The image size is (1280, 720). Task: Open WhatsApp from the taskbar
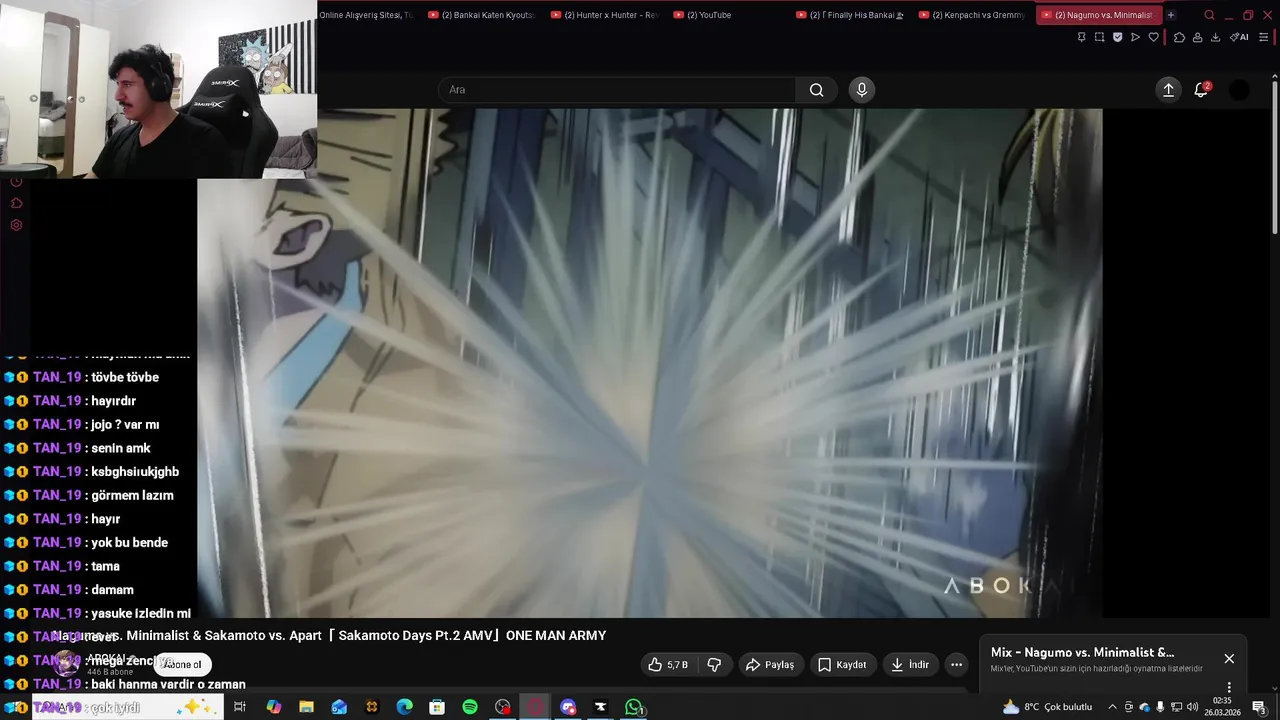point(633,707)
